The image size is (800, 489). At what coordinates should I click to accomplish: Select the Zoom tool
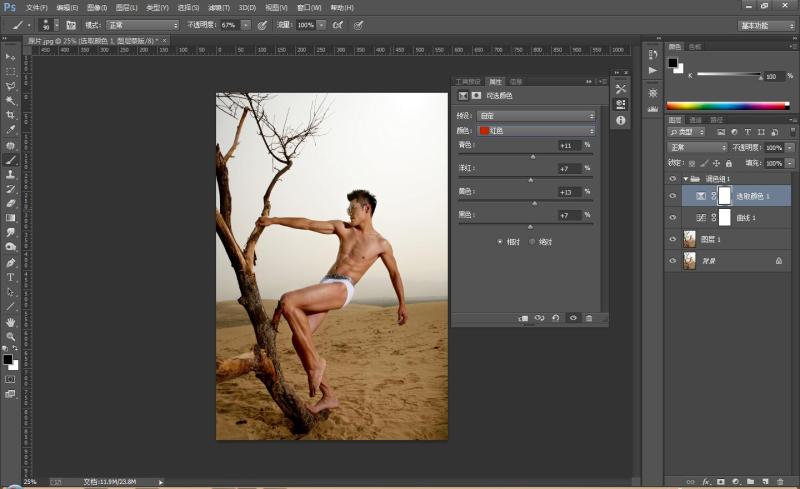pyautogui.click(x=10, y=337)
